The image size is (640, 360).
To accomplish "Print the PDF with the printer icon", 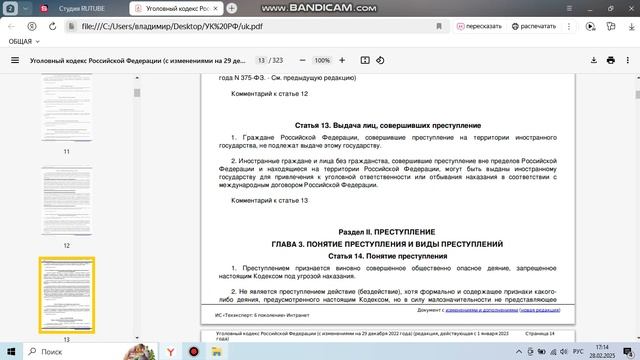I will click(x=611, y=60).
